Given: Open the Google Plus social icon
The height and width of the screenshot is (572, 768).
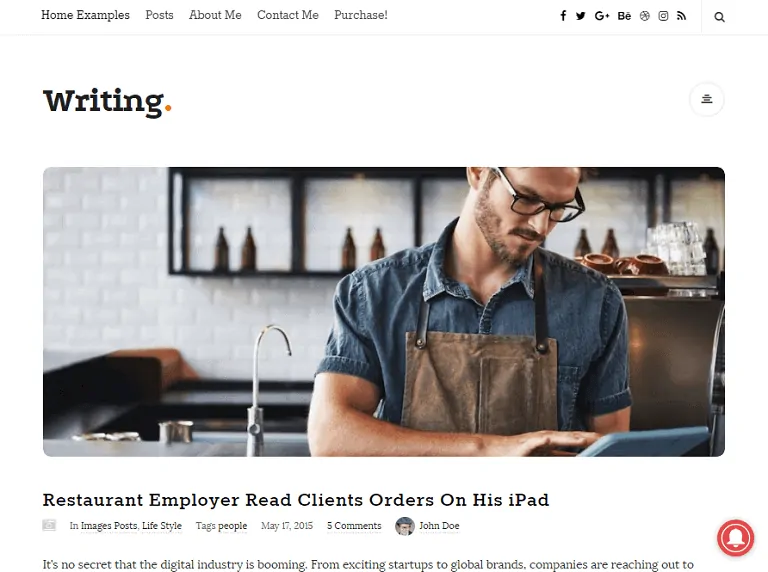Looking at the screenshot, I should pyautogui.click(x=602, y=16).
